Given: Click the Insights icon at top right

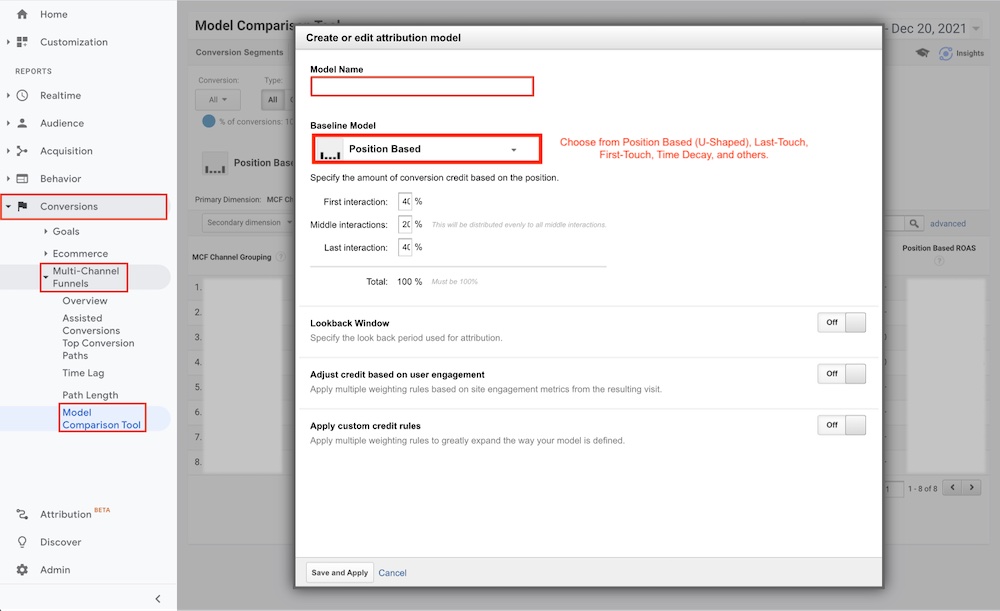Looking at the screenshot, I should pyautogui.click(x=946, y=54).
